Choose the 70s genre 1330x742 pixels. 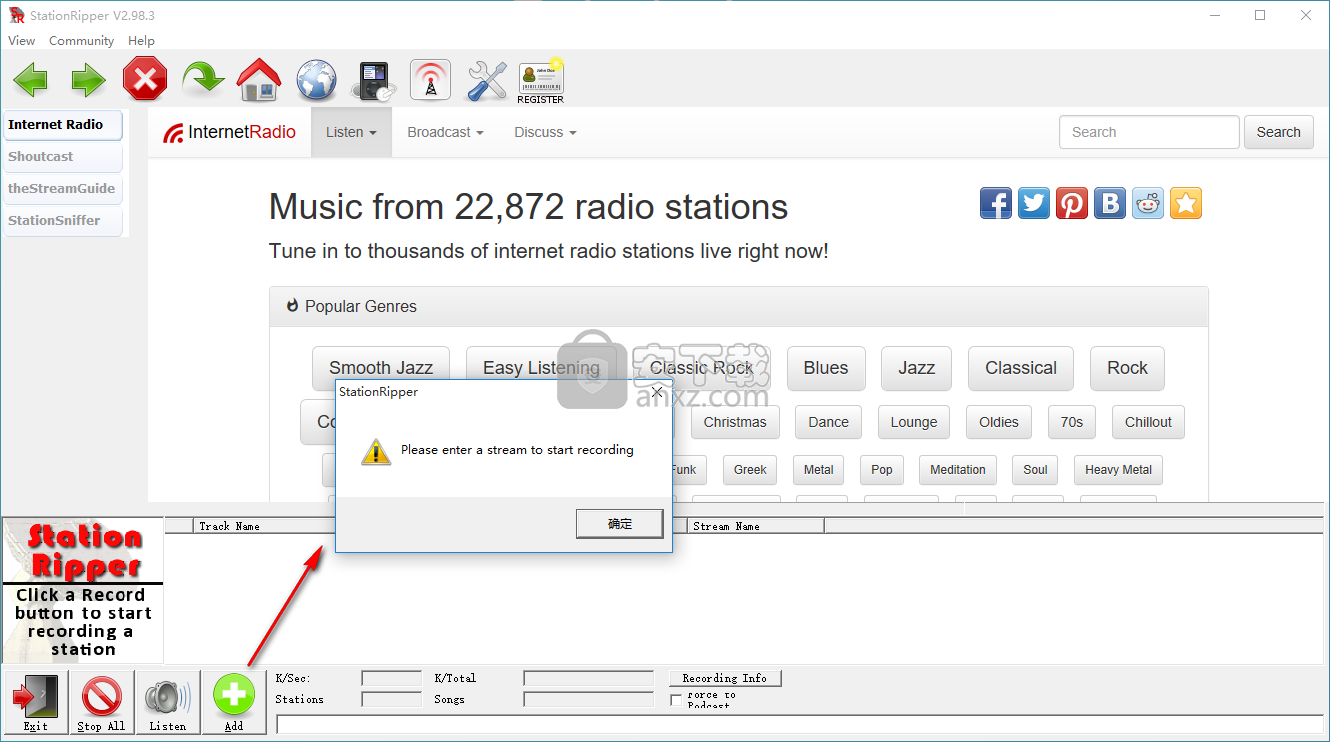(1072, 422)
